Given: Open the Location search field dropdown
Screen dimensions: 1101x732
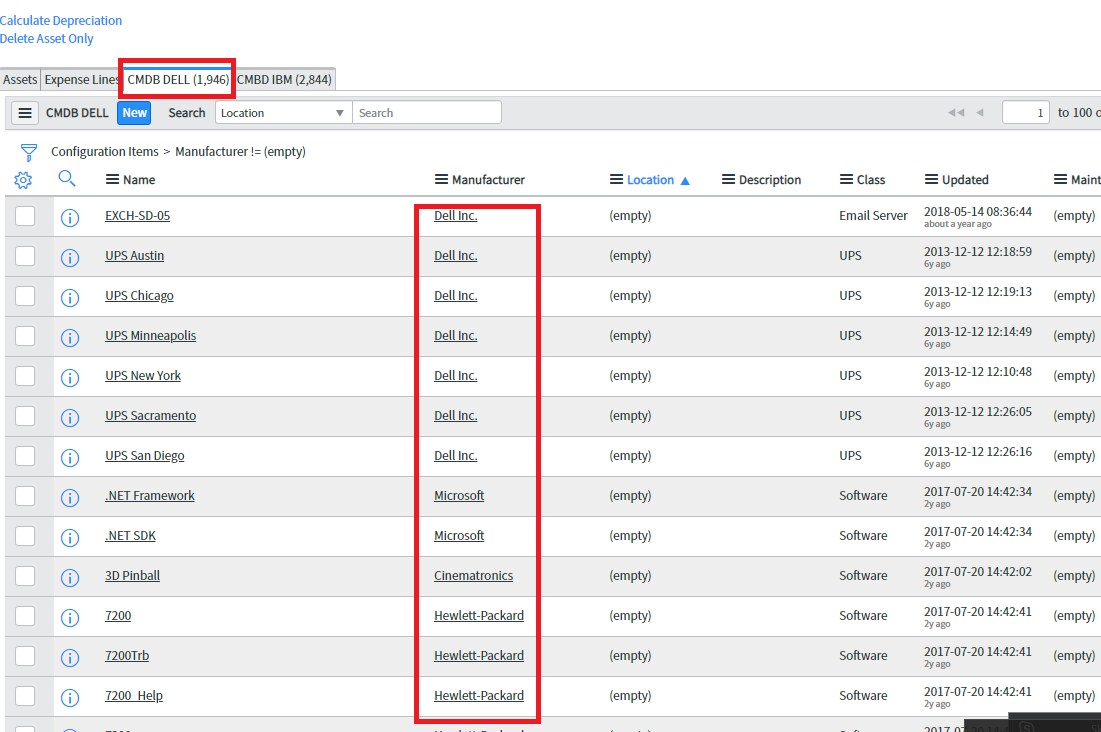Looking at the screenshot, I should click(x=283, y=112).
